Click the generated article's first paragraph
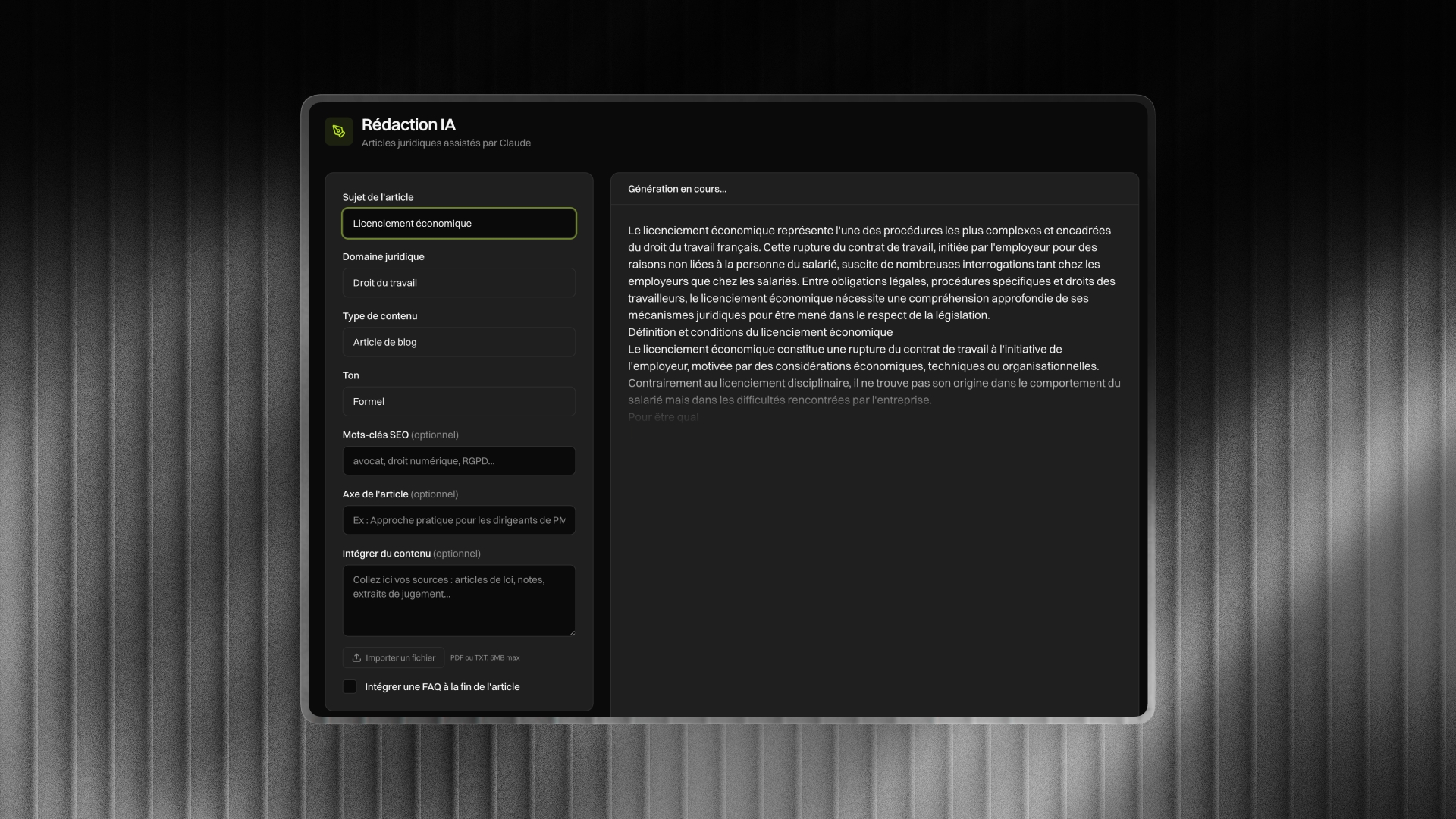Image resolution: width=1456 pixels, height=819 pixels. tap(872, 273)
